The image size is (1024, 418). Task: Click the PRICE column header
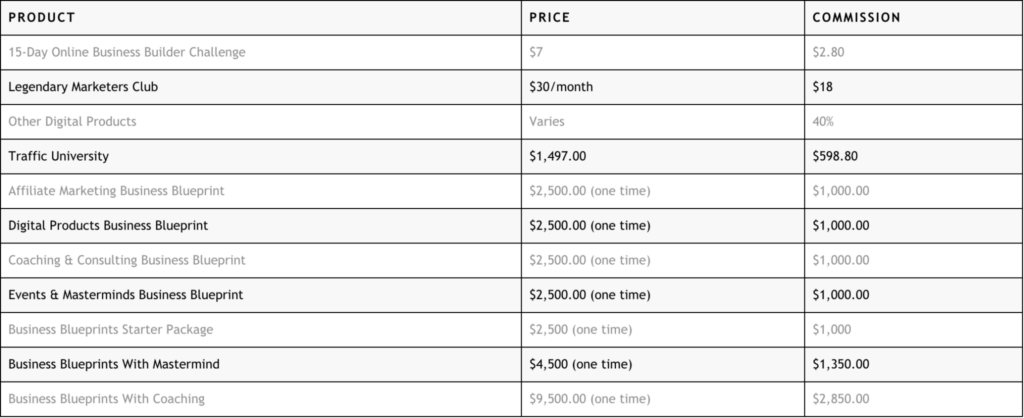tap(549, 18)
